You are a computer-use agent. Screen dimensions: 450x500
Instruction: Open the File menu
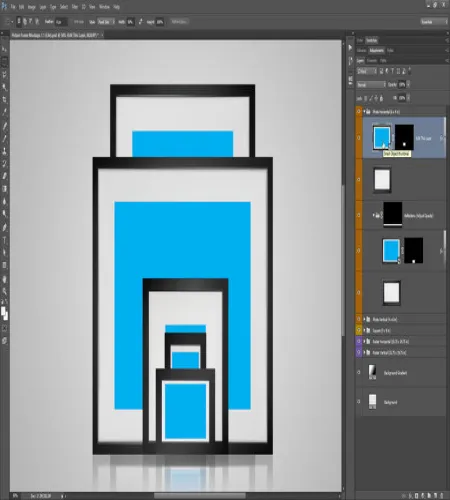13,7
